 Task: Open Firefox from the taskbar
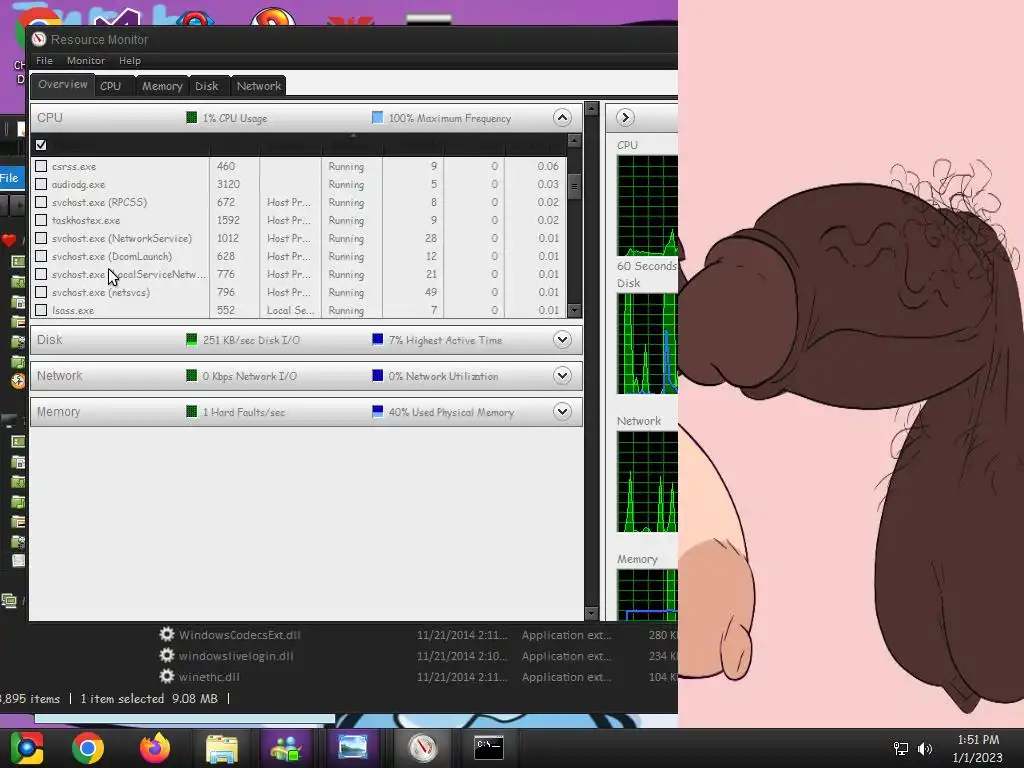(155, 748)
